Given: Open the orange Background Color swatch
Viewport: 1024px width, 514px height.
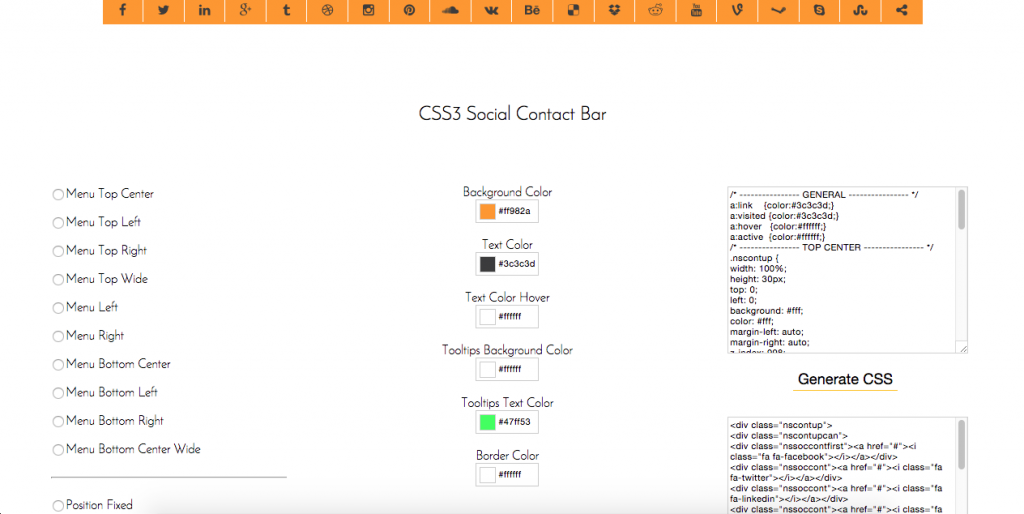Looking at the screenshot, I should [487, 212].
